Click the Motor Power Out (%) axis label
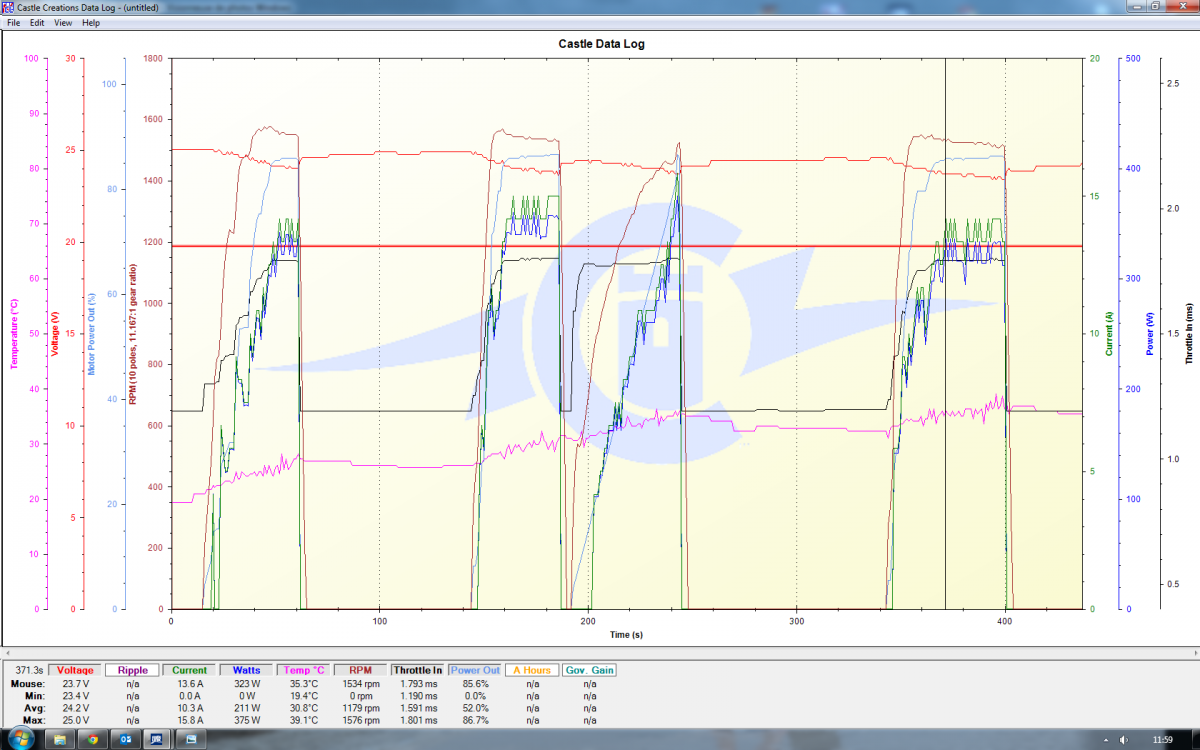The height and width of the screenshot is (750, 1200). point(92,333)
